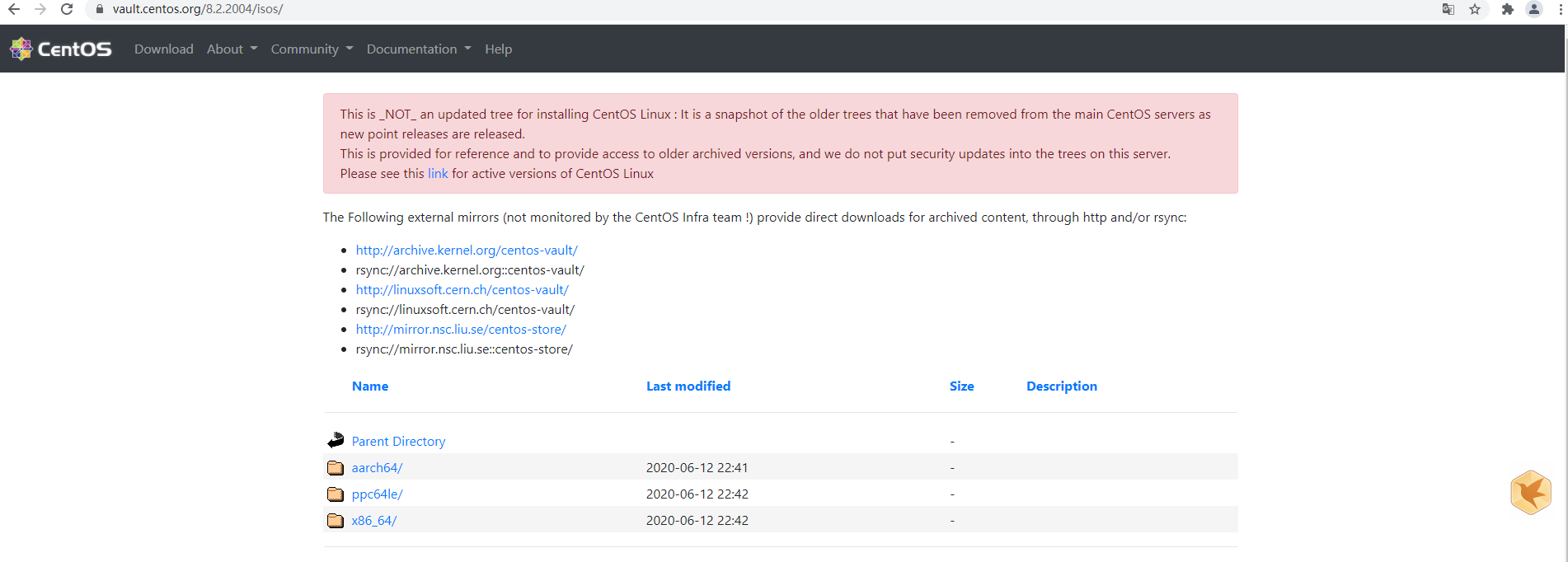Click the CentOS logo
Image resolution: width=1568 pixels, height=562 pixels.
(60, 49)
